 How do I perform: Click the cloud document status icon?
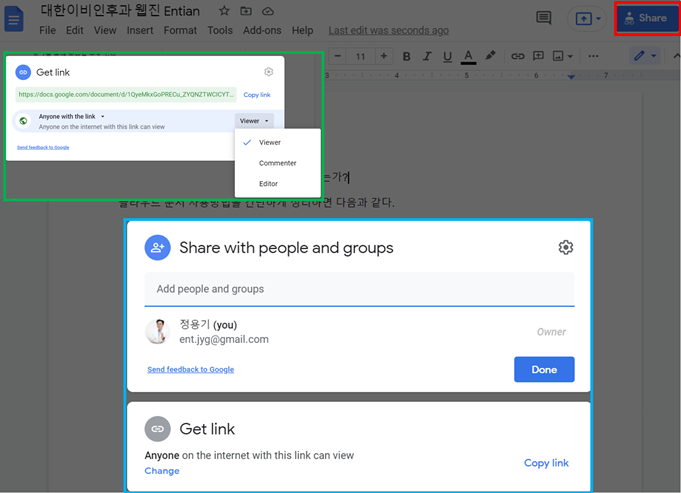(268, 11)
